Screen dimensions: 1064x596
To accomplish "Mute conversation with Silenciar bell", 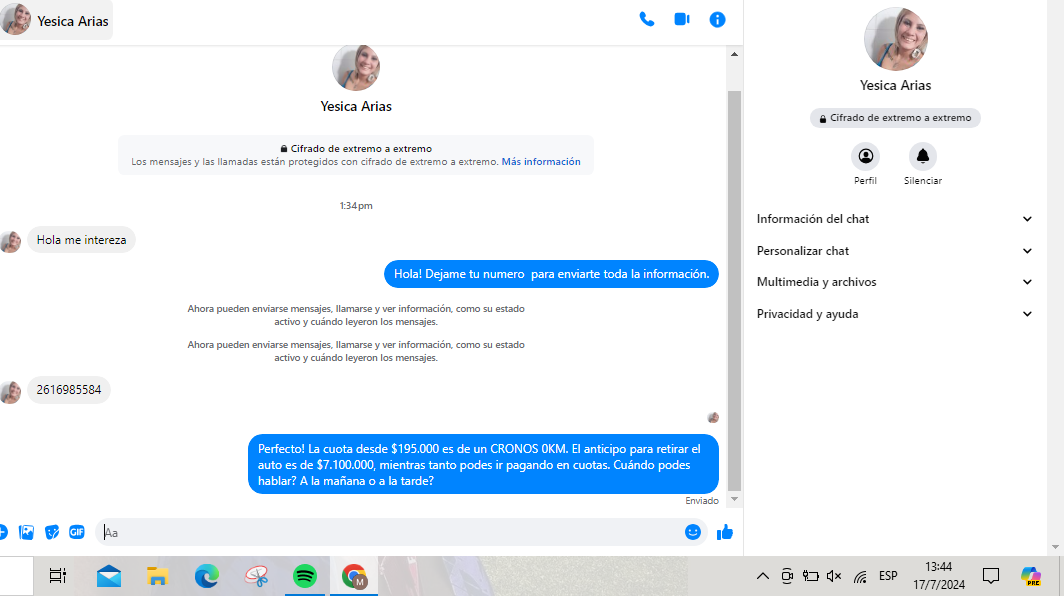I will click(922, 156).
